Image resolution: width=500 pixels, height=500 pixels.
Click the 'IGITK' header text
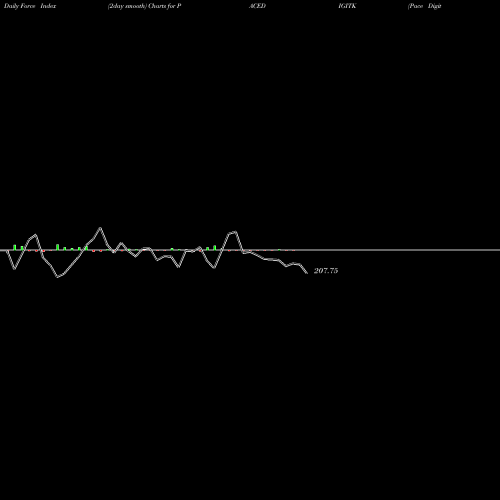347,6
